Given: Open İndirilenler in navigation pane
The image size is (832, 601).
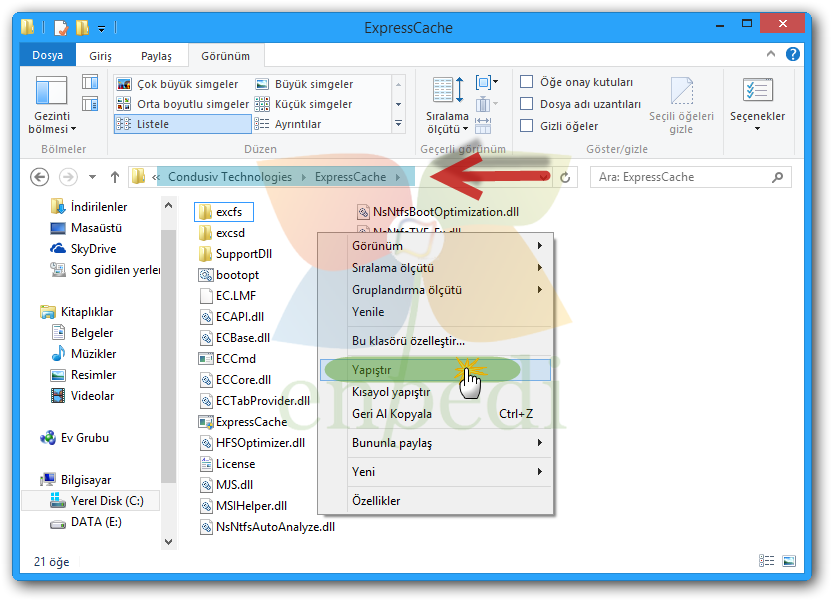Looking at the screenshot, I should pos(89,206).
